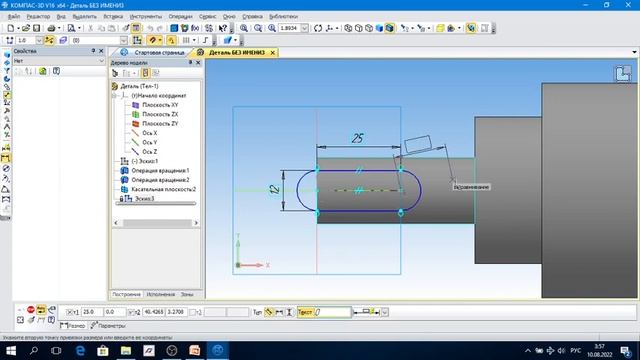The width and height of the screenshot is (640, 360).
Task: Click the context help arrow icon
Action: click(x=222, y=28)
